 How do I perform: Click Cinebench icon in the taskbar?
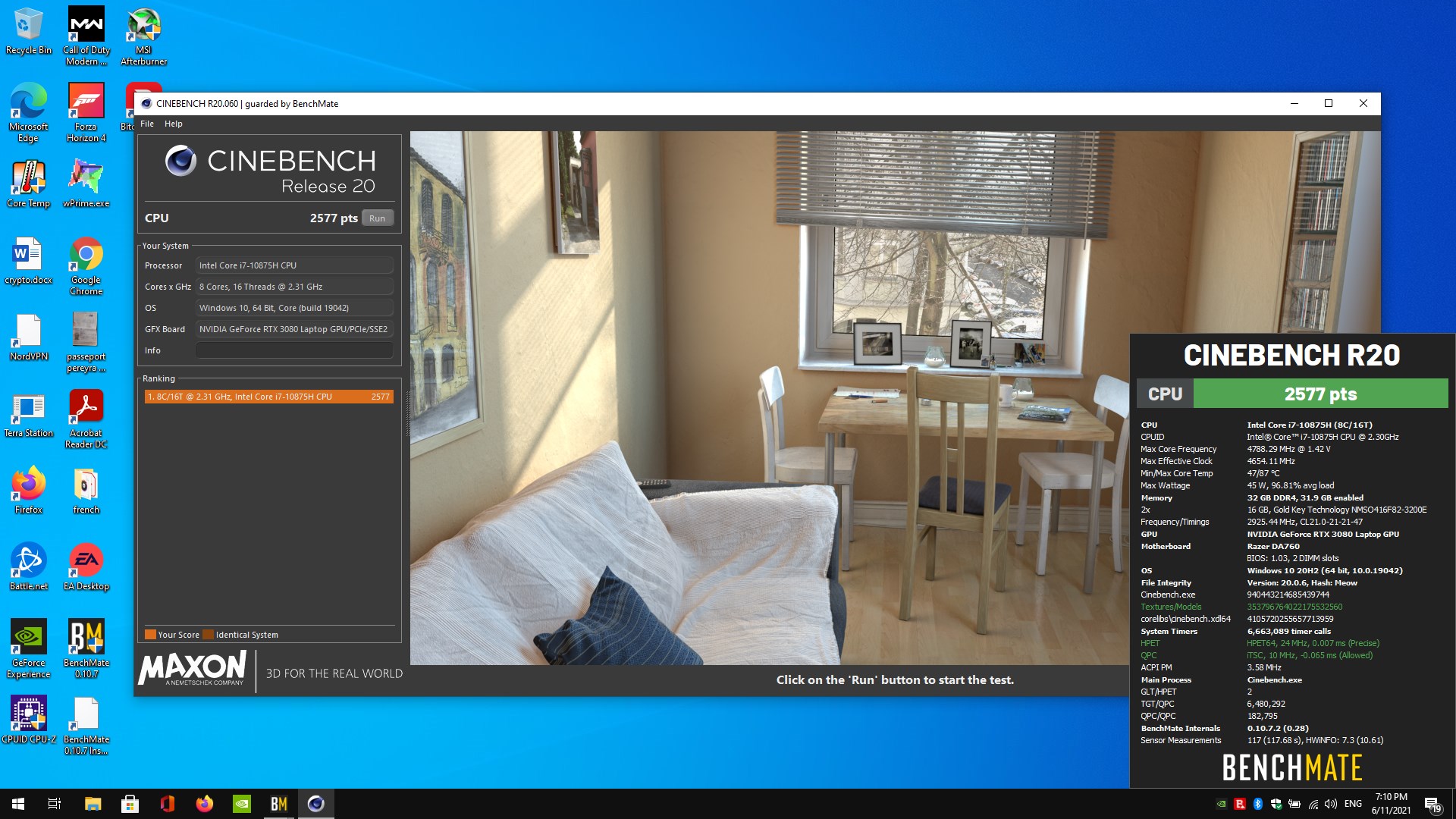click(316, 804)
